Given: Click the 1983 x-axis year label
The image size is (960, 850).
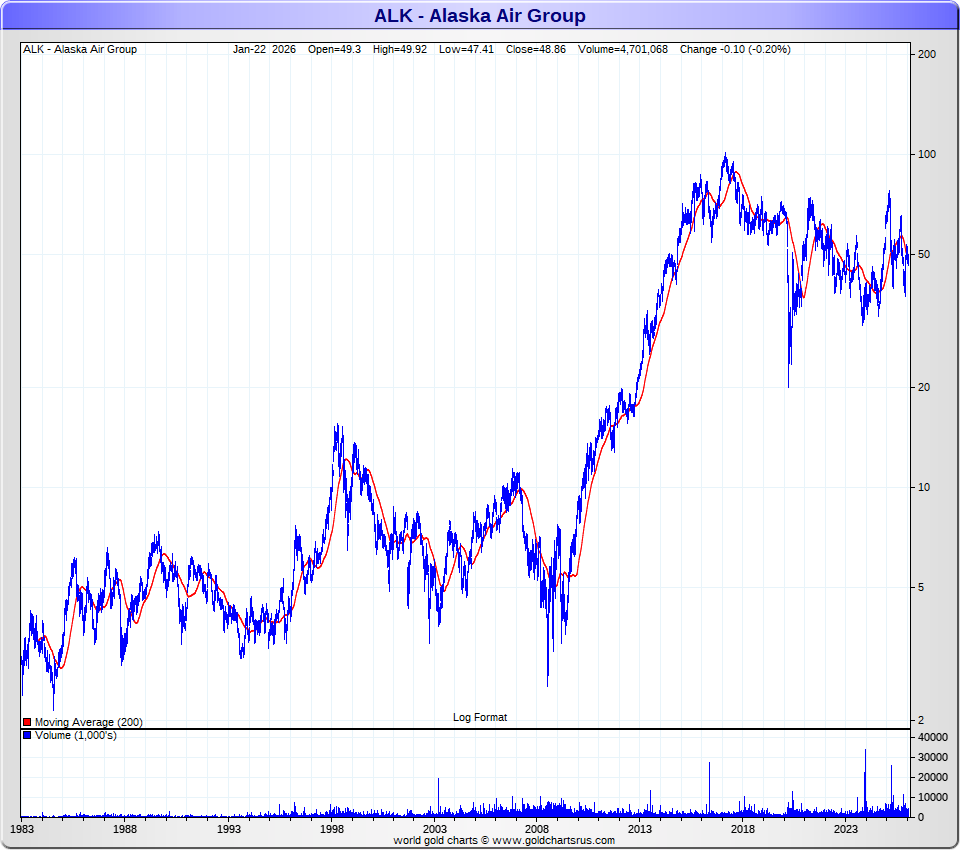Looking at the screenshot, I should [x=22, y=829].
